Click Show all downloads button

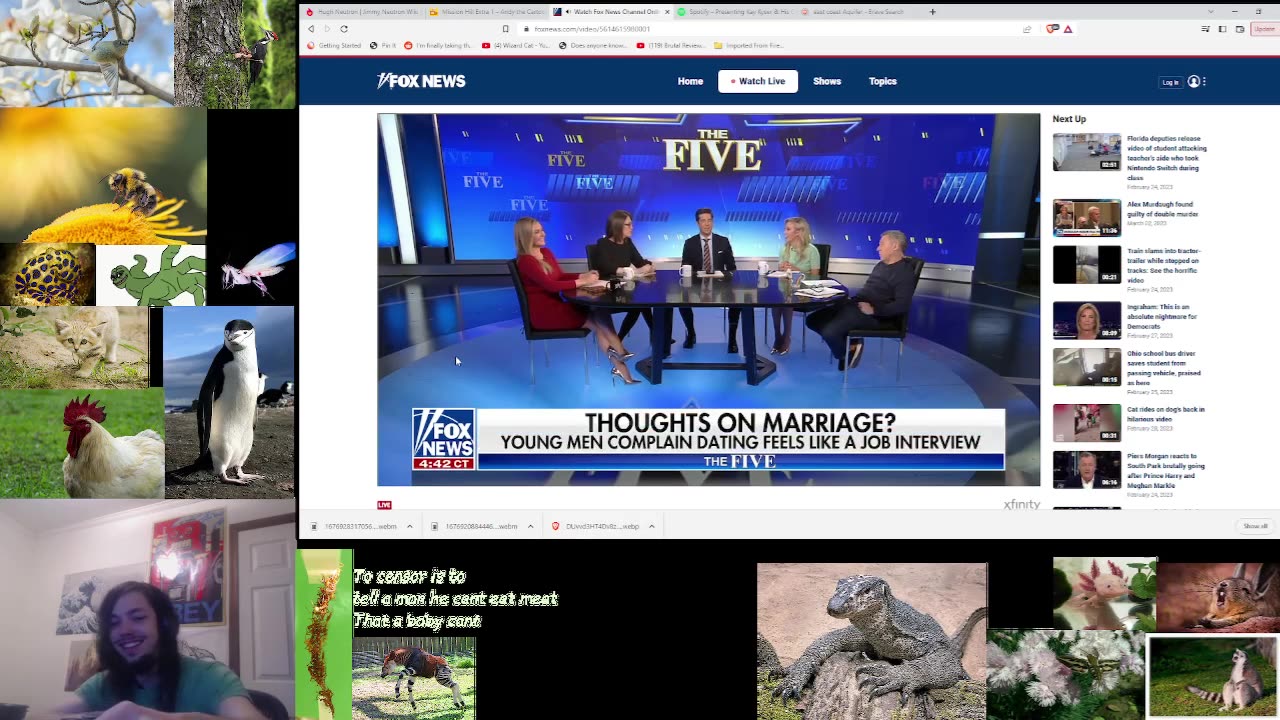(1255, 526)
